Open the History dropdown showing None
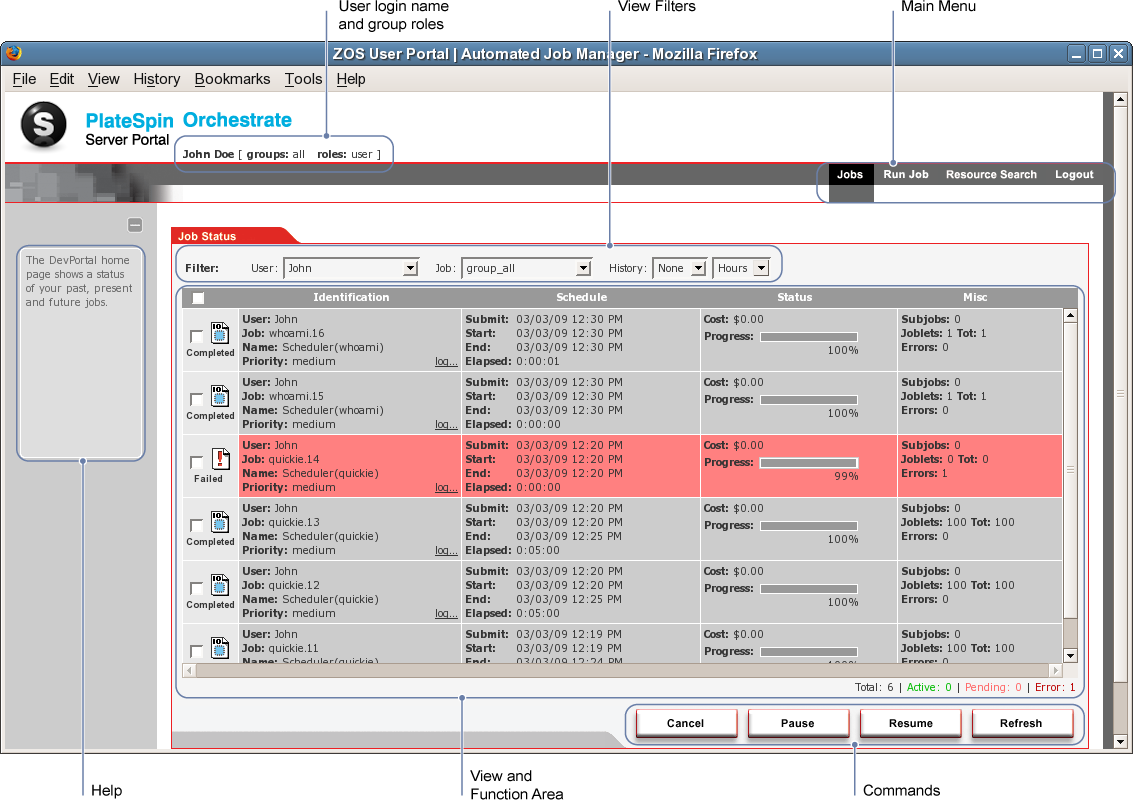This screenshot has width=1133, height=800. pos(679,268)
